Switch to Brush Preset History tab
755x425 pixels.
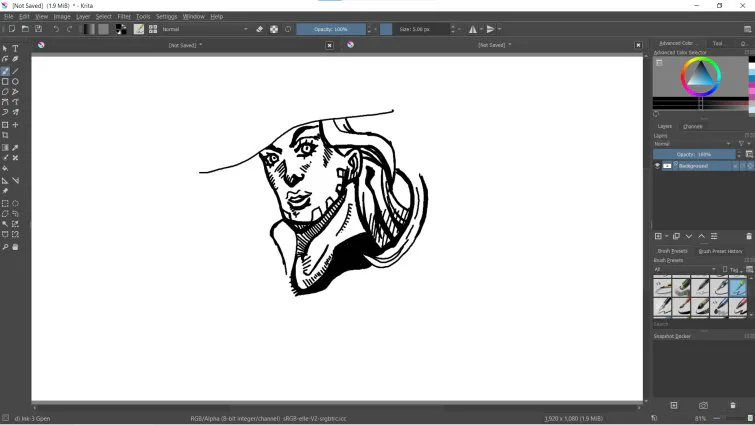tap(720, 251)
